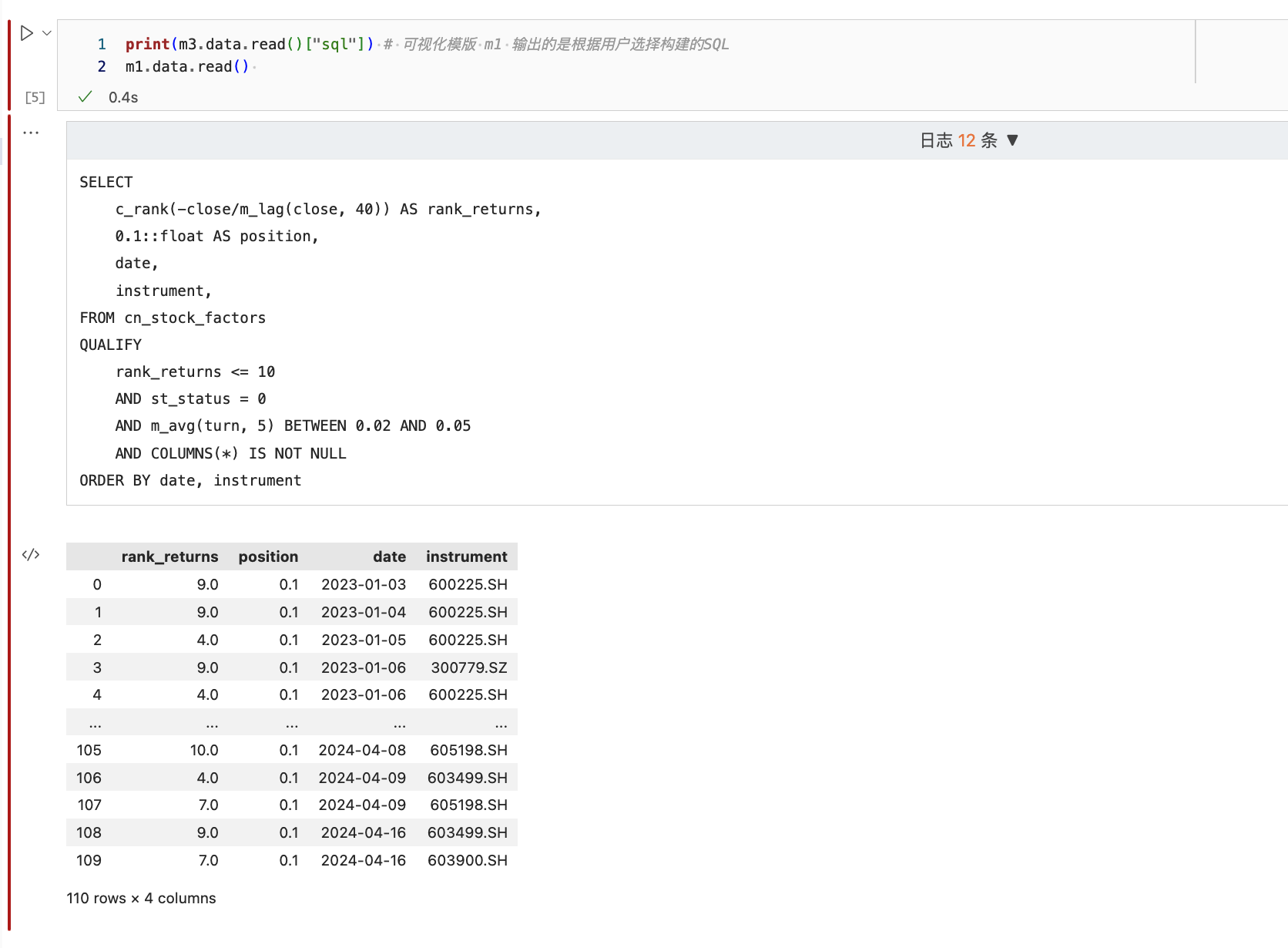Click the execution count [5] label
Image resolution: width=1288 pixels, height=948 pixels.
[x=35, y=97]
